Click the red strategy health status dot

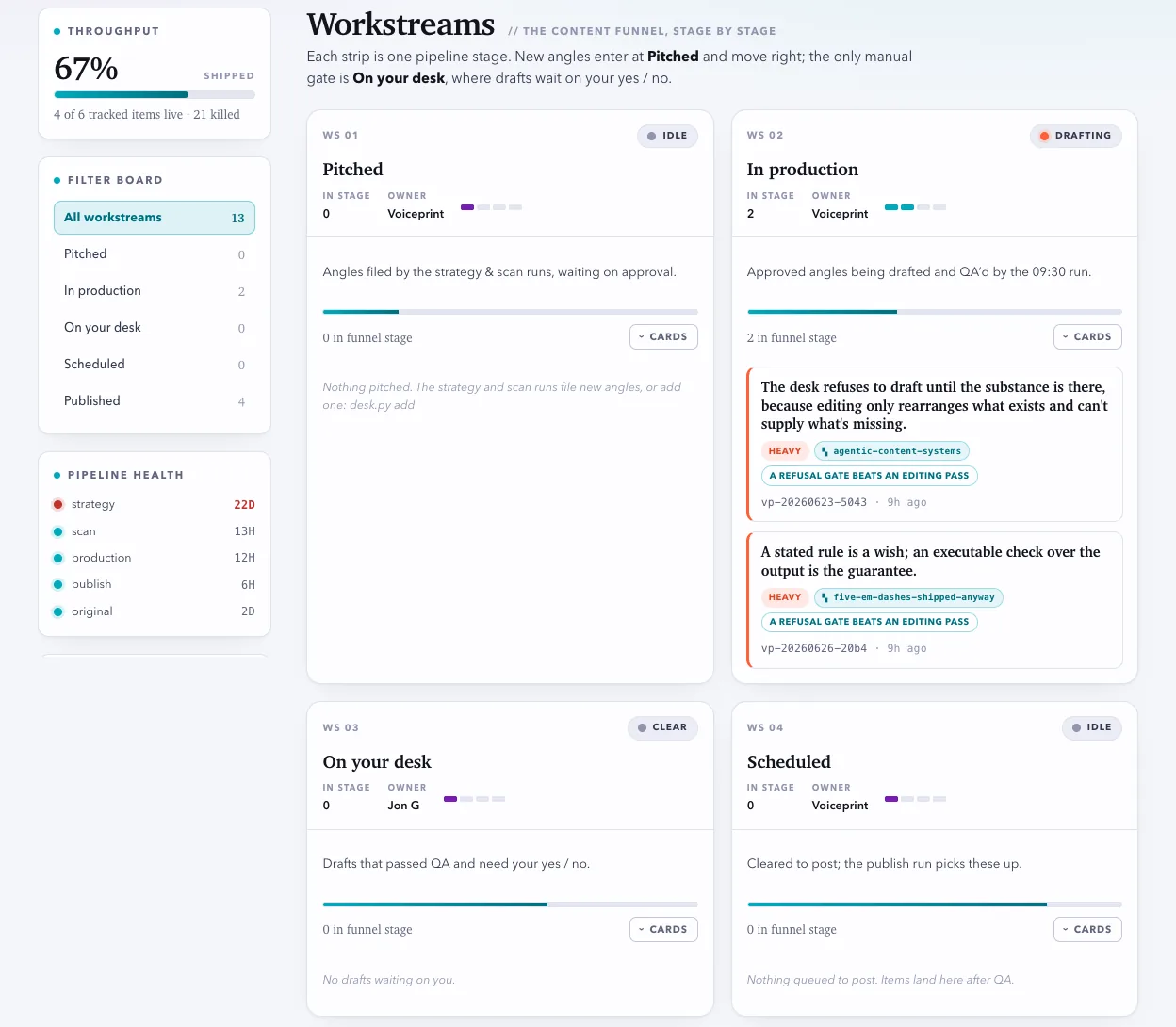(x=58, y=505)
